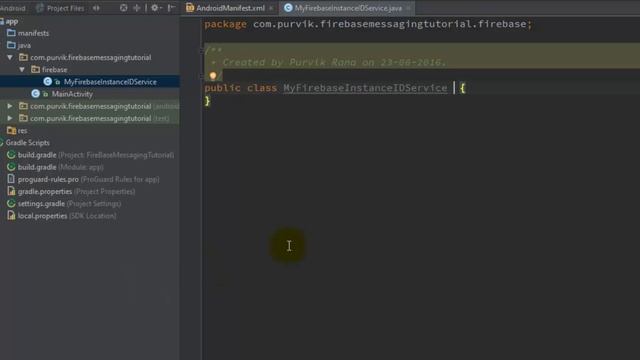The width and height of the screenshot is (640, 360).
Task: Click the gradle.properties file icon
Action: click(x=11, y=191)
